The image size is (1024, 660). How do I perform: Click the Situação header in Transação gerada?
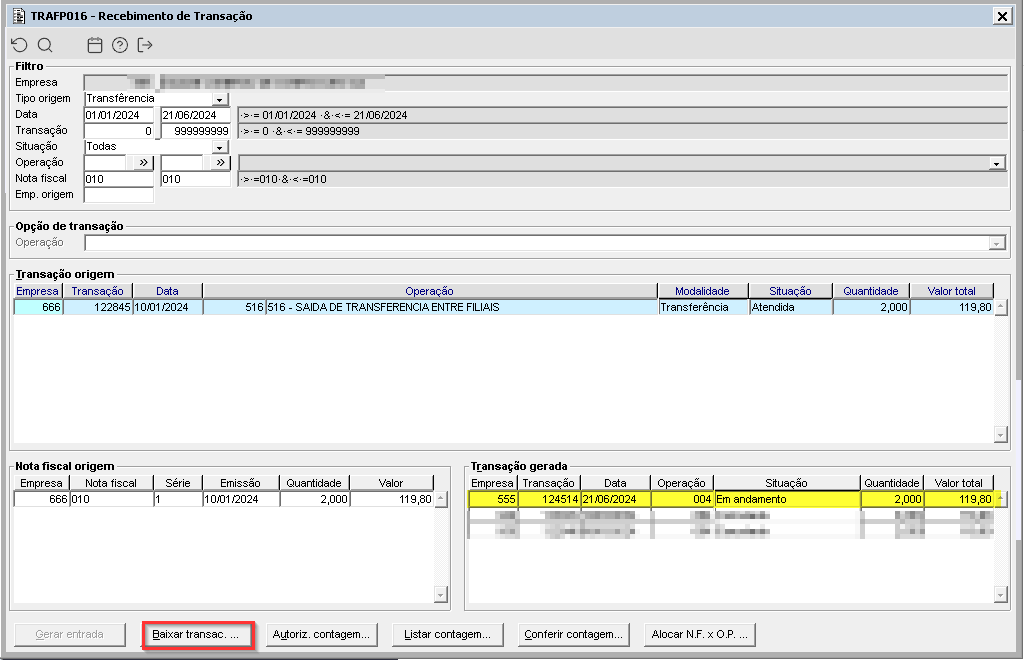coord(786,483)
